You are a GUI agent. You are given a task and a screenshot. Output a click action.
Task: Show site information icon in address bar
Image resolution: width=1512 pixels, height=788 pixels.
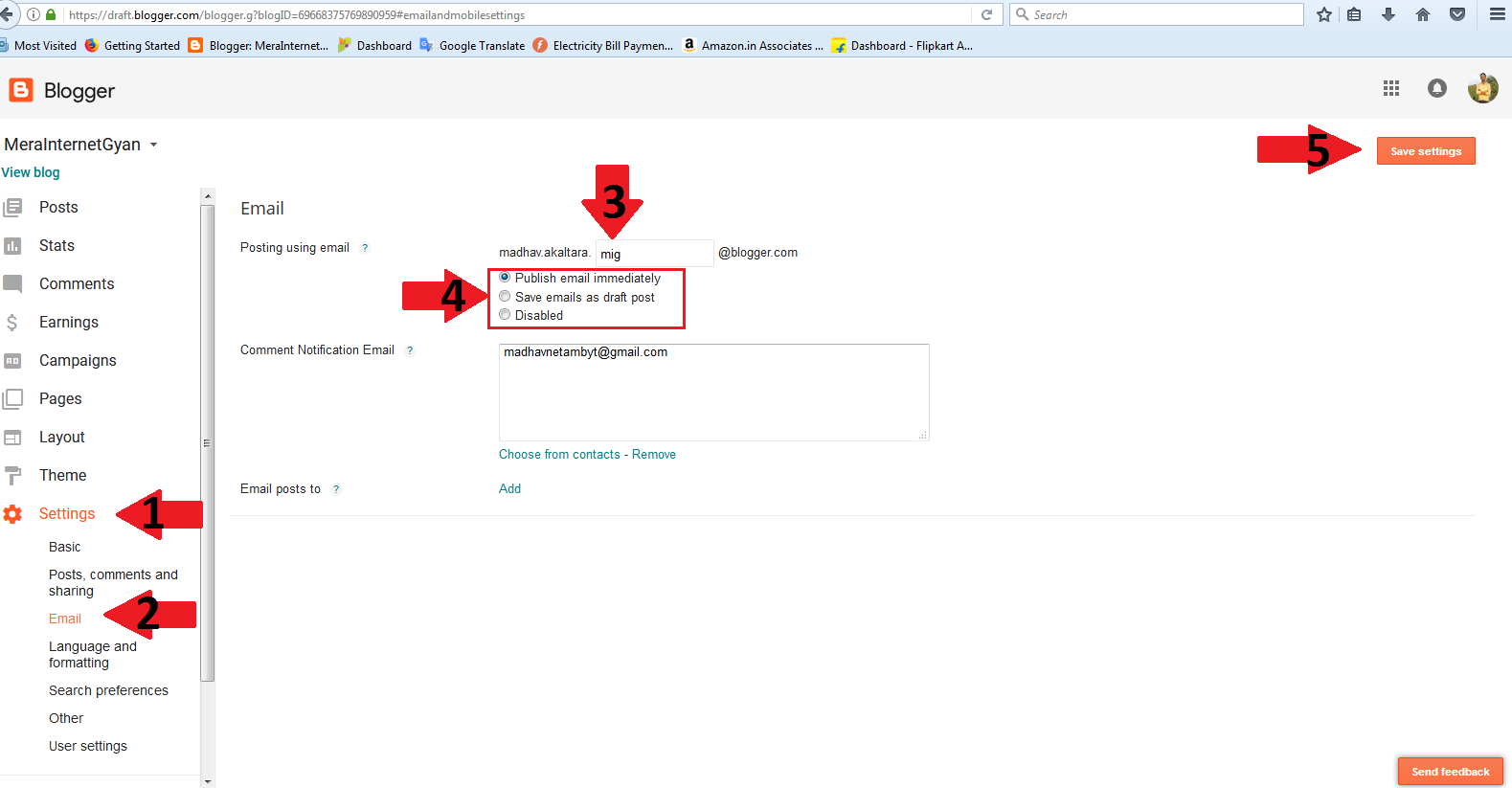(34, 14)
